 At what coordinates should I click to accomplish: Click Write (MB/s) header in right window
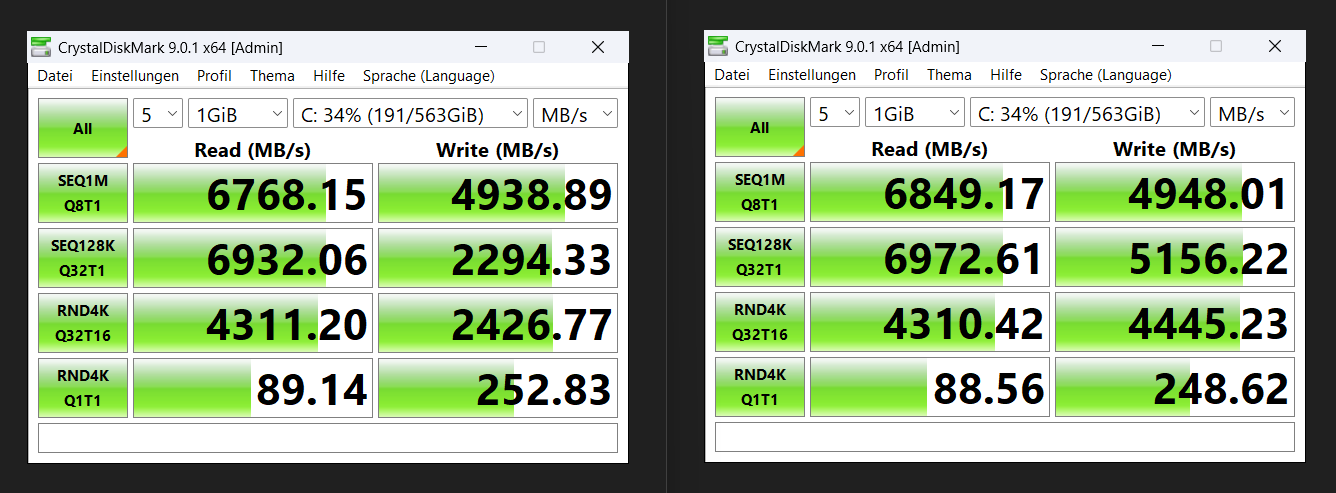tap(1174, 149)
